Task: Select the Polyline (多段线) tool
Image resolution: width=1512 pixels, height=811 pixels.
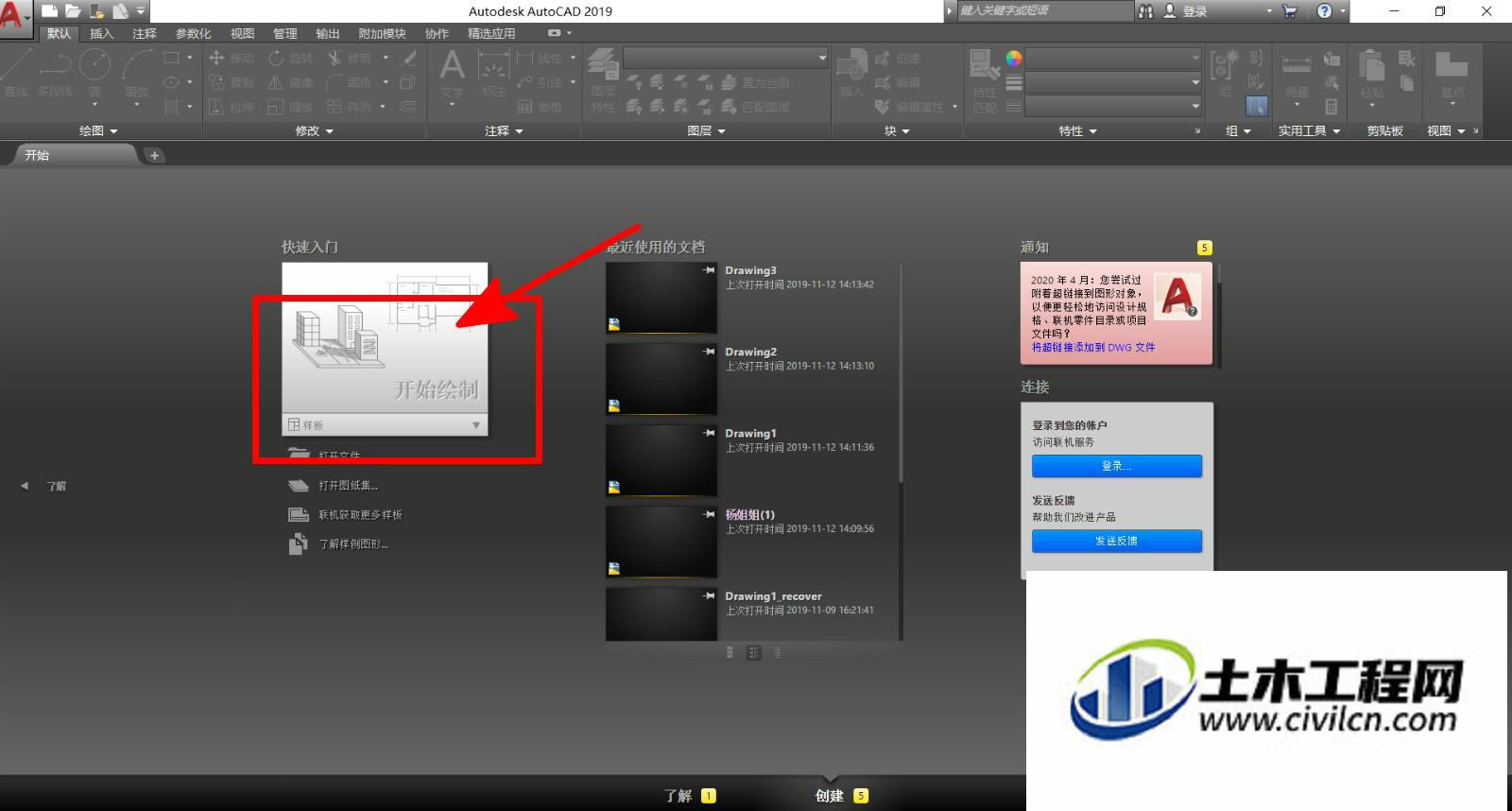Action: coord(54,74)
